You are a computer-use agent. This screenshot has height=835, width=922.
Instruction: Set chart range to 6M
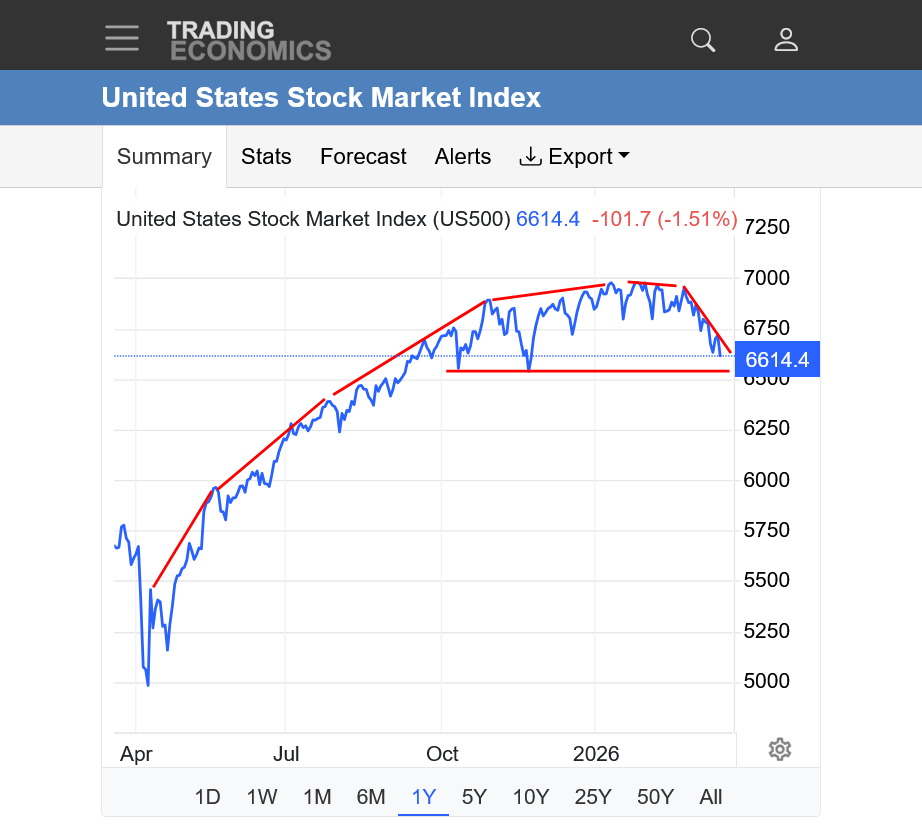pos(371,797)
